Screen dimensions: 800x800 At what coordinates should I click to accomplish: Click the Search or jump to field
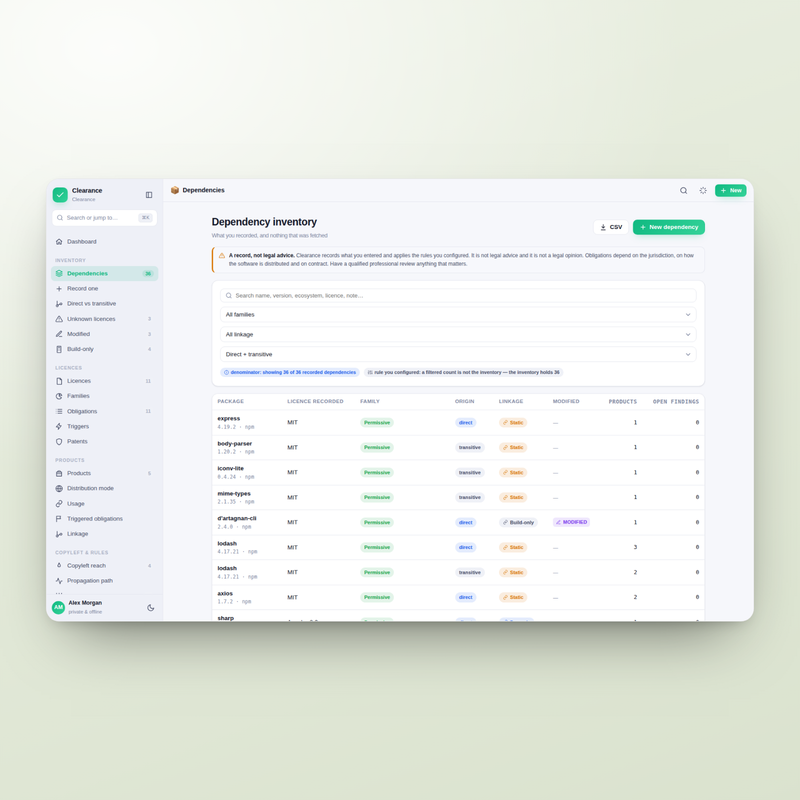(105, 218)
